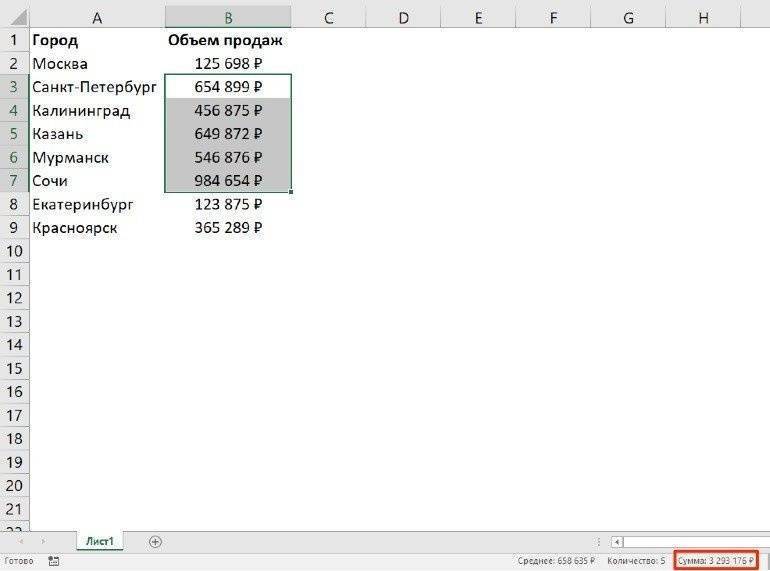
Task: Select the Екатеринбург cell
Action: pos(96,204)
